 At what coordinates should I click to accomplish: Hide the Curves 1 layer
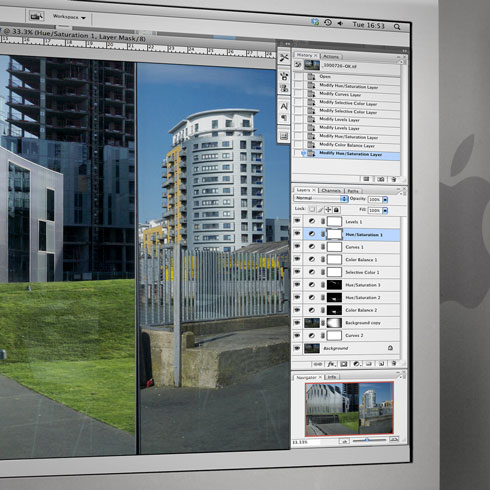(x=297, y=246)
